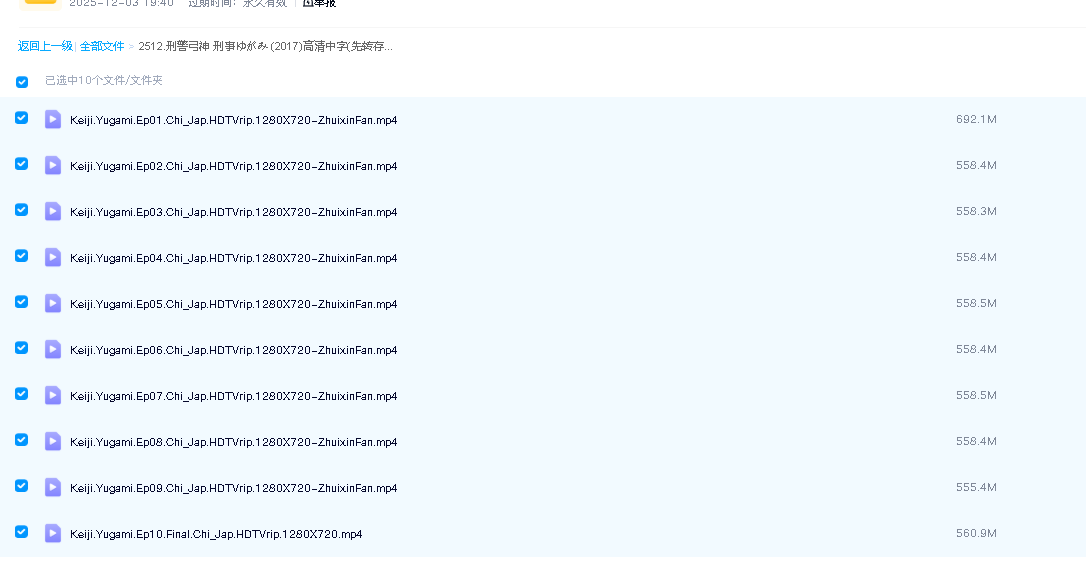Click the Ep09 video file icon
The height and width of the screenshot is (578, 1086).
click(x=53, y=488)
